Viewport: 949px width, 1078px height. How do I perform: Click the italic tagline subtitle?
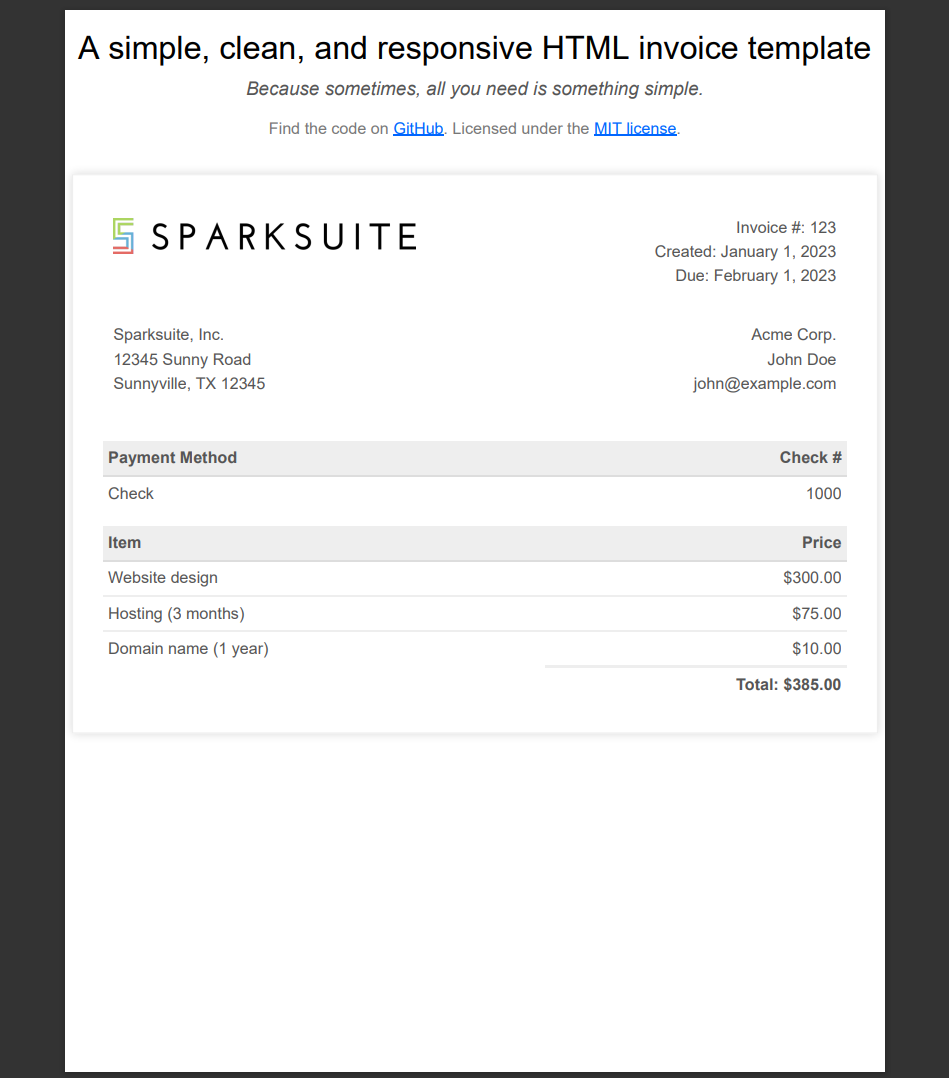pyautogui.click(x=474, y=89)
